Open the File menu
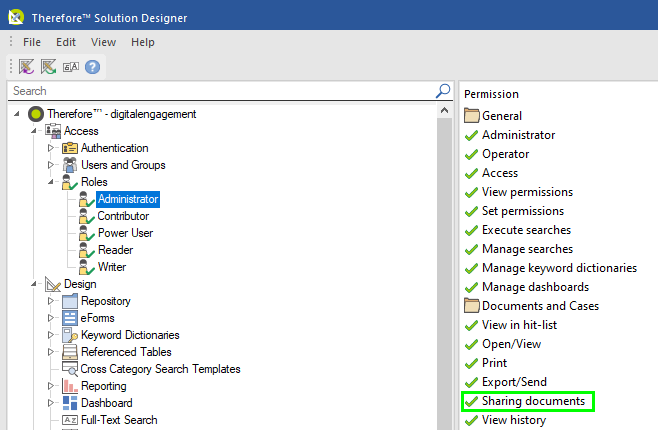Screen dimensions: 658x430 [x=32, y=42]
